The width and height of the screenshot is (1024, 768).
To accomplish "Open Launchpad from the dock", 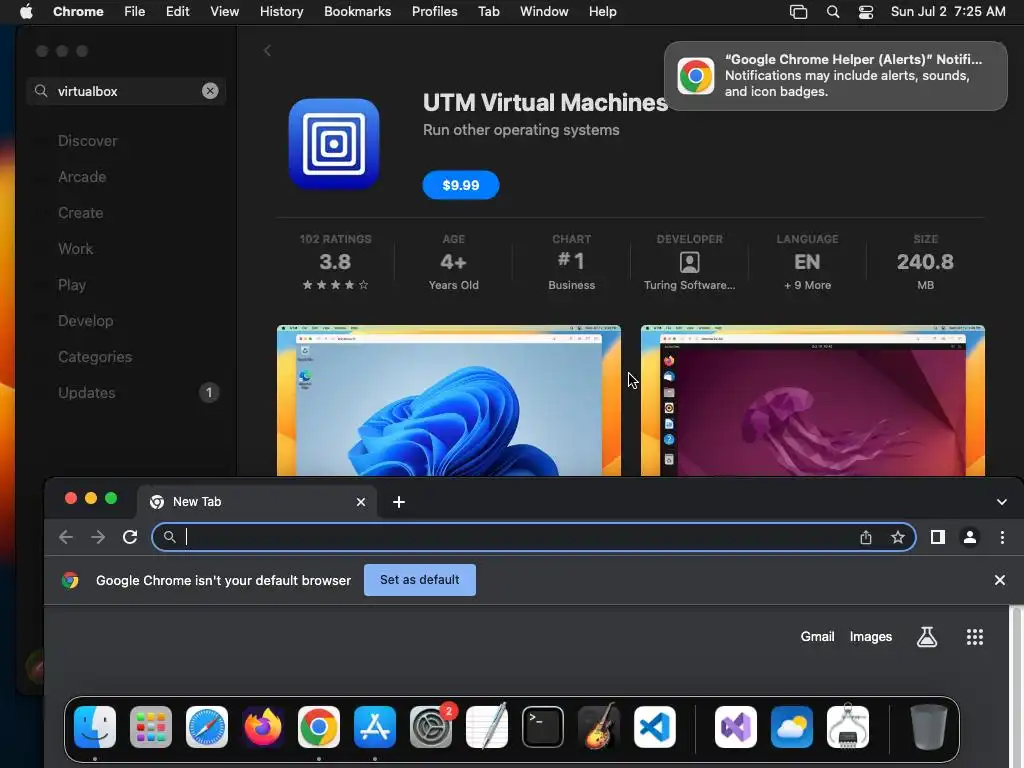I will coord(151,727).
